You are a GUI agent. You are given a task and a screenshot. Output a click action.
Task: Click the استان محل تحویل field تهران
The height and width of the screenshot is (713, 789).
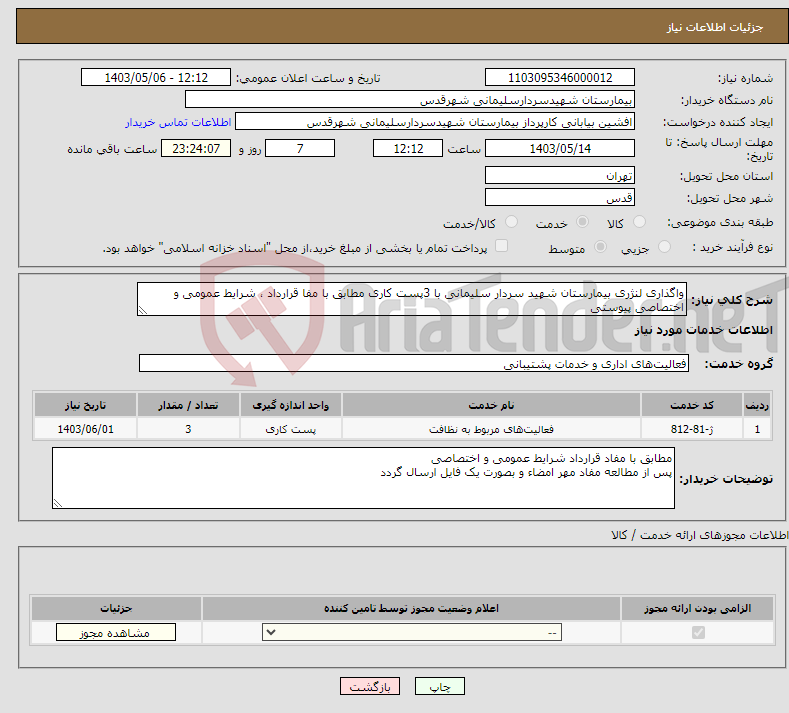pyautogui.click(x=560, y=176)
